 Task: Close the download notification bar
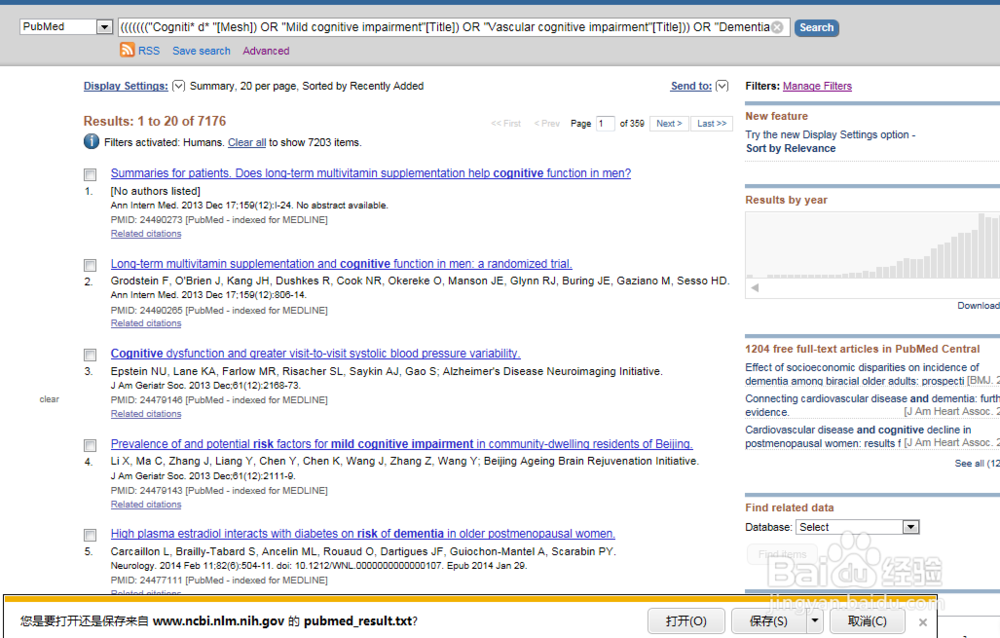(923, 622)
